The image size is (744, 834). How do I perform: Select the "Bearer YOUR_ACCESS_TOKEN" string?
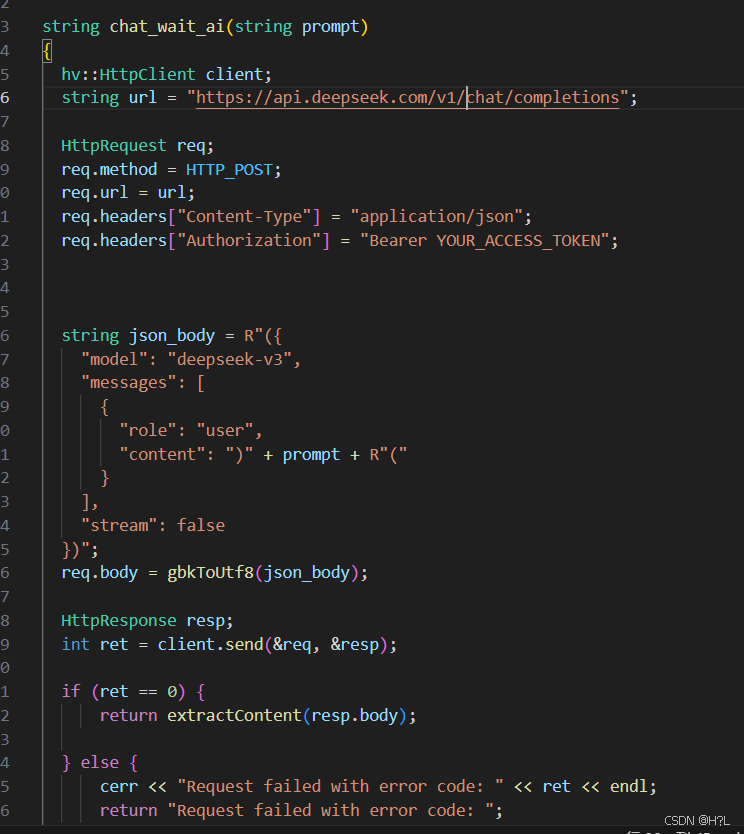484,240
